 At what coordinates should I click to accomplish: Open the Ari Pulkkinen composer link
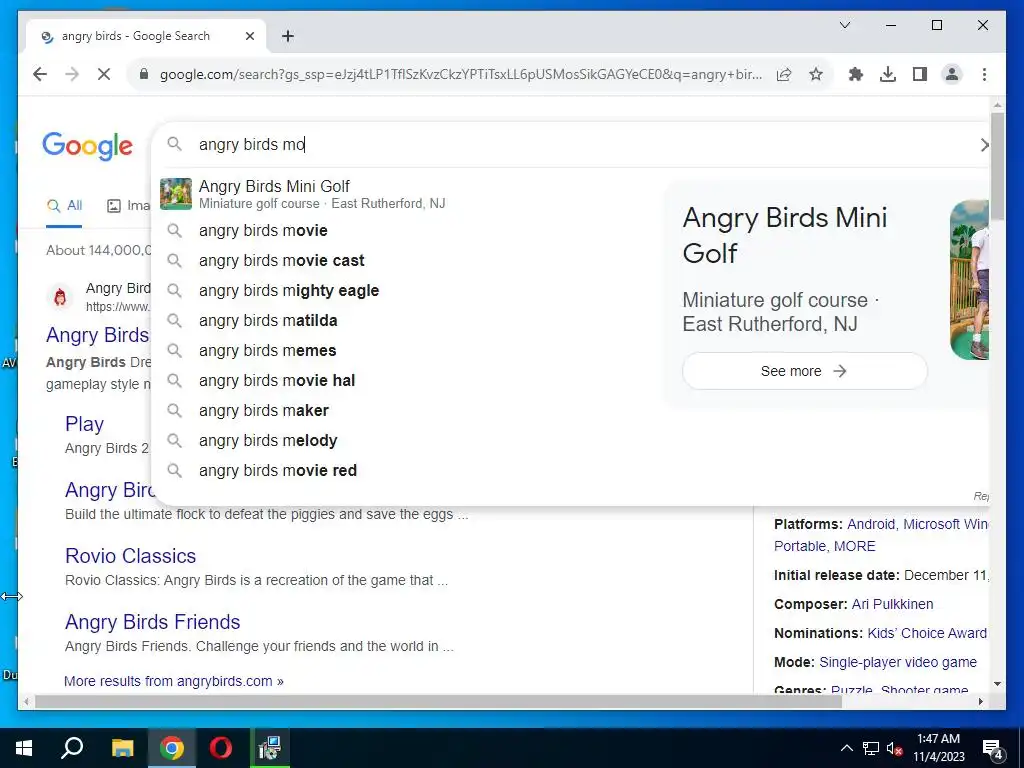click(x=892, y=604)
